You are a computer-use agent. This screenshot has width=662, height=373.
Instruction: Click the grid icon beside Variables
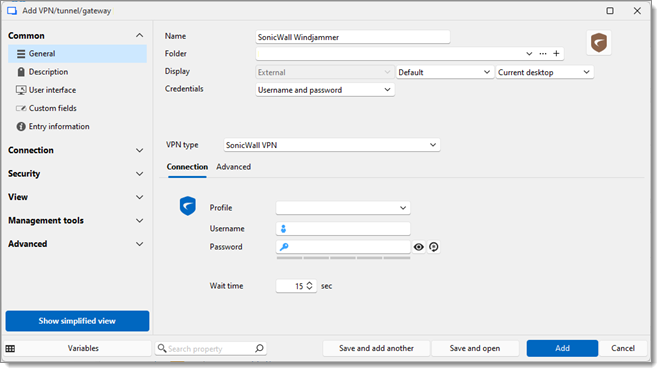coord(10,348)
